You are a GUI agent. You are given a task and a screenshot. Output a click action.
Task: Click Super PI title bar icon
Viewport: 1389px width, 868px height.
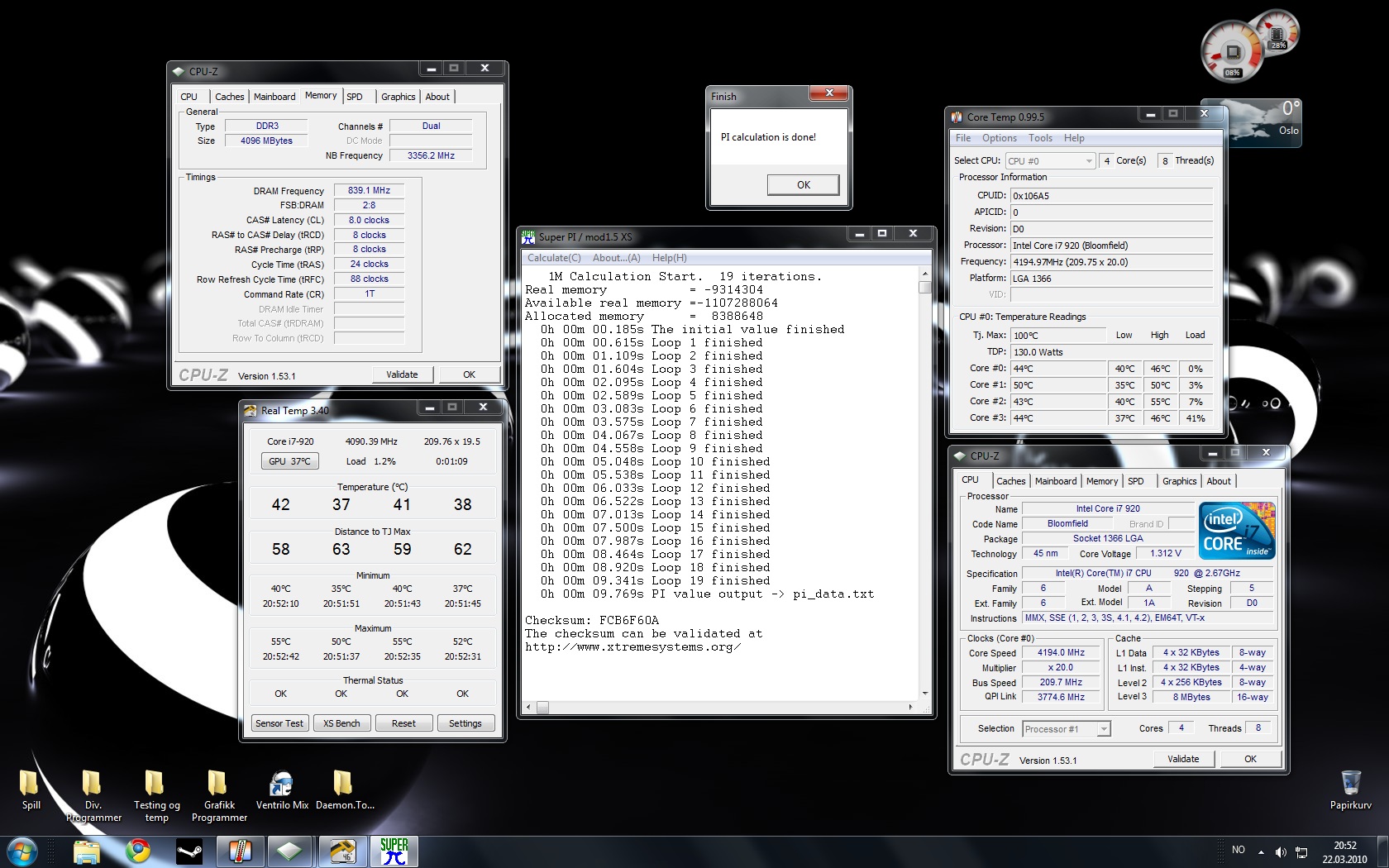coord(528,237)
